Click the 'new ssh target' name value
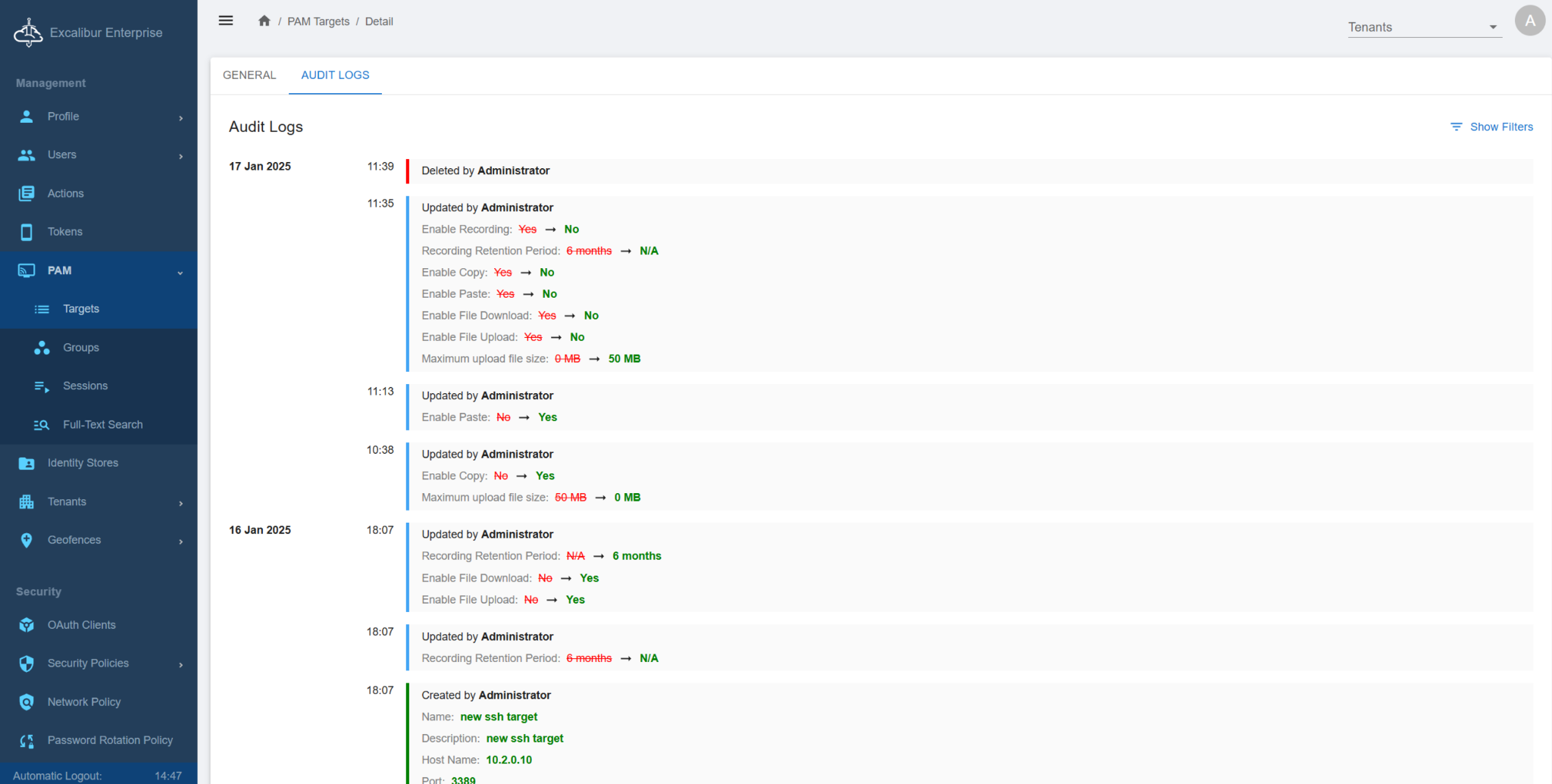 (499, 717)
